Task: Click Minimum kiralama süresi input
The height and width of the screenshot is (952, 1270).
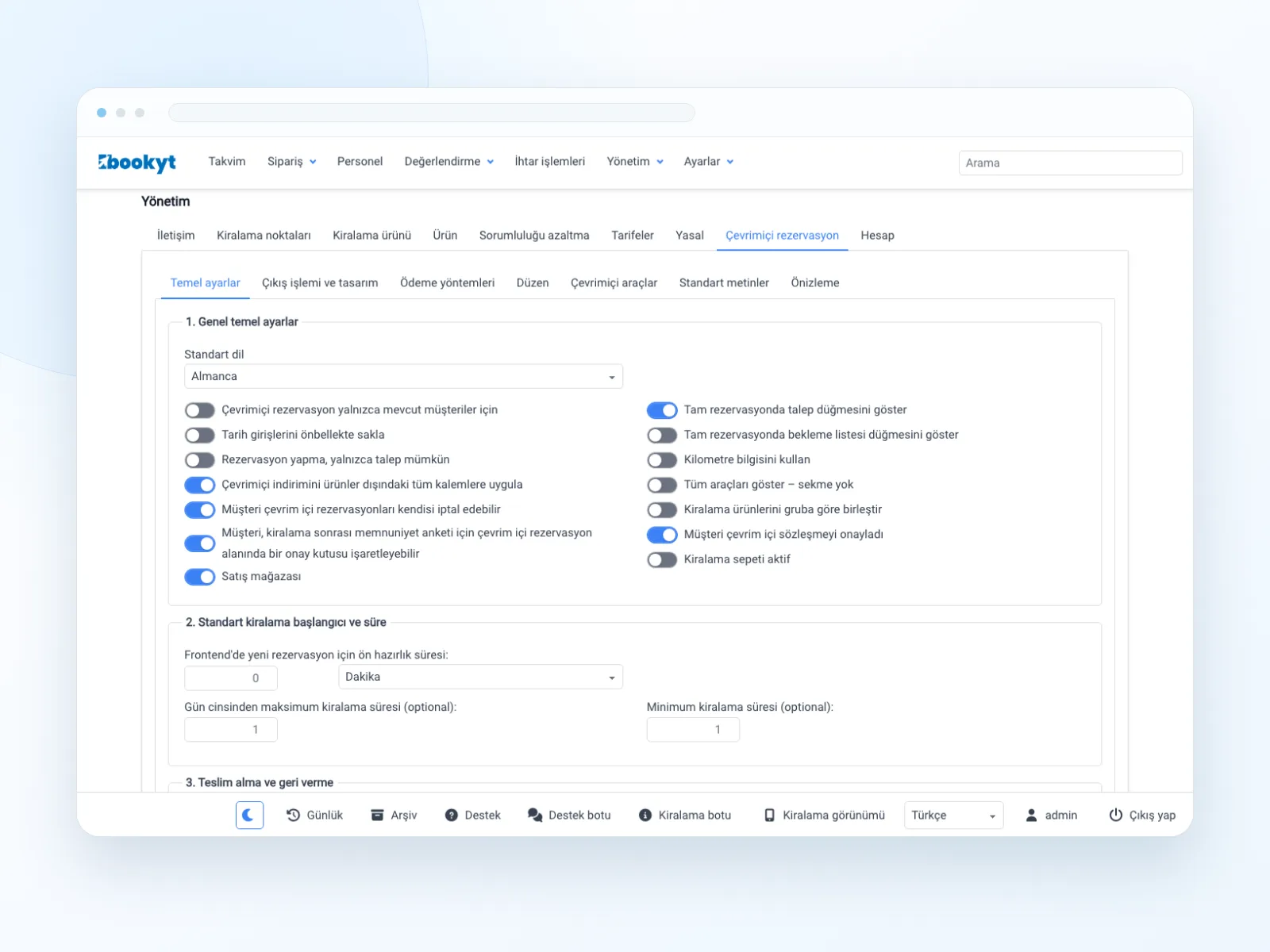Action: click(693, 730)
